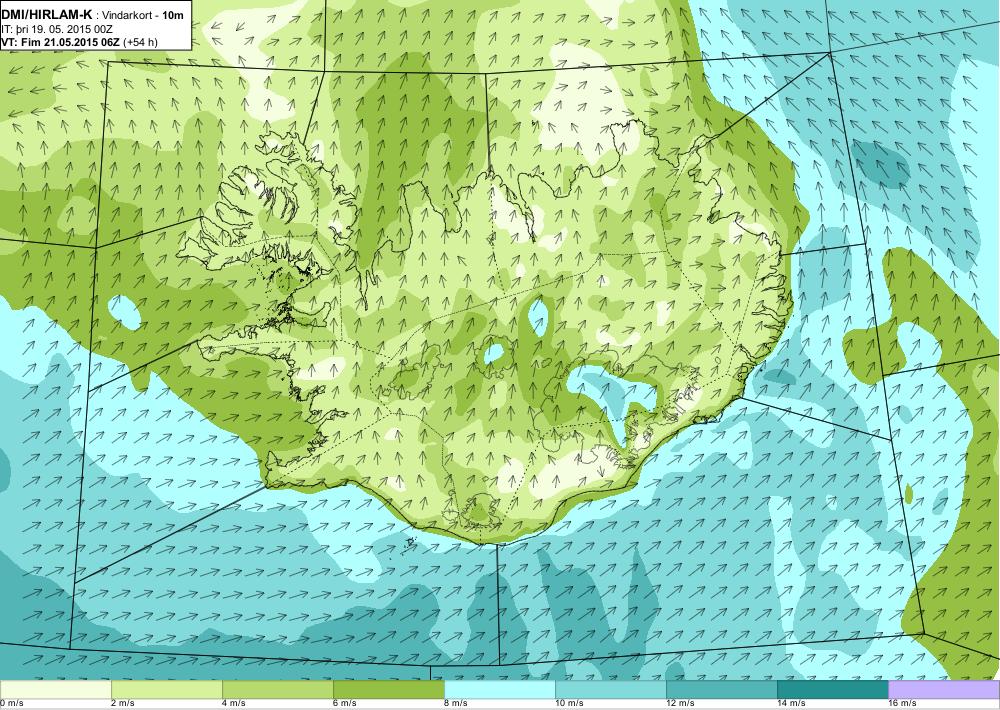Click the 'Vindarkort - 10m' map type text
1000x710 pixels.
(144, 16)
